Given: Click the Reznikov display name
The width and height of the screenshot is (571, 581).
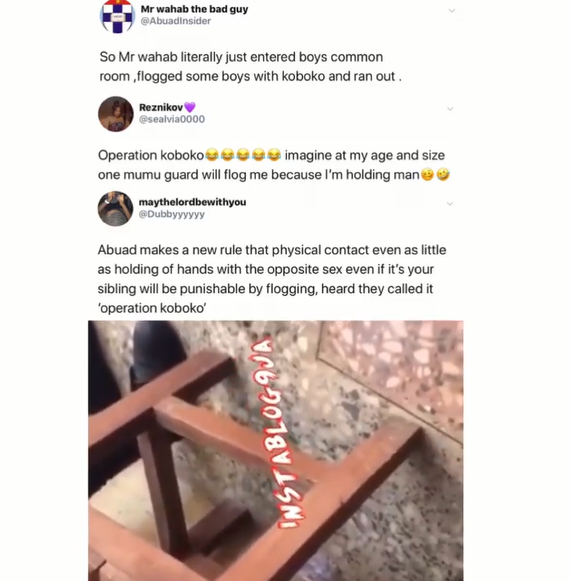Looking at the screenshot, I should coord(161,107).
